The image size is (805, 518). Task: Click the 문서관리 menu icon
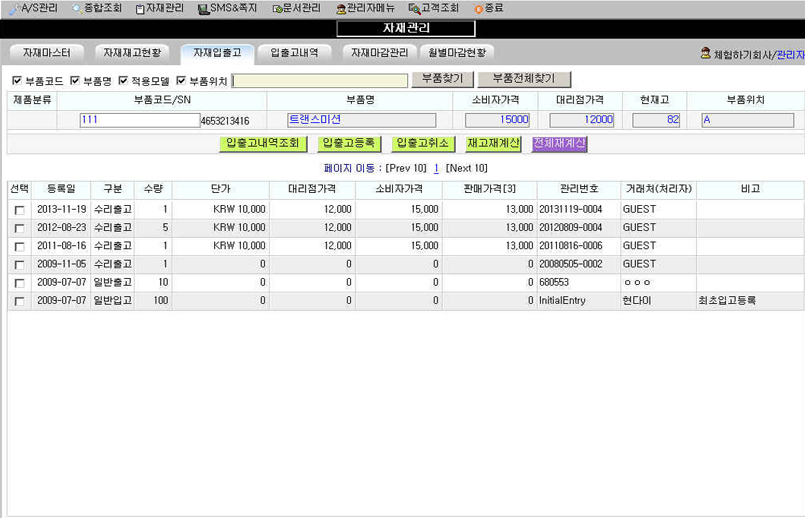click(x=277, y=8)
